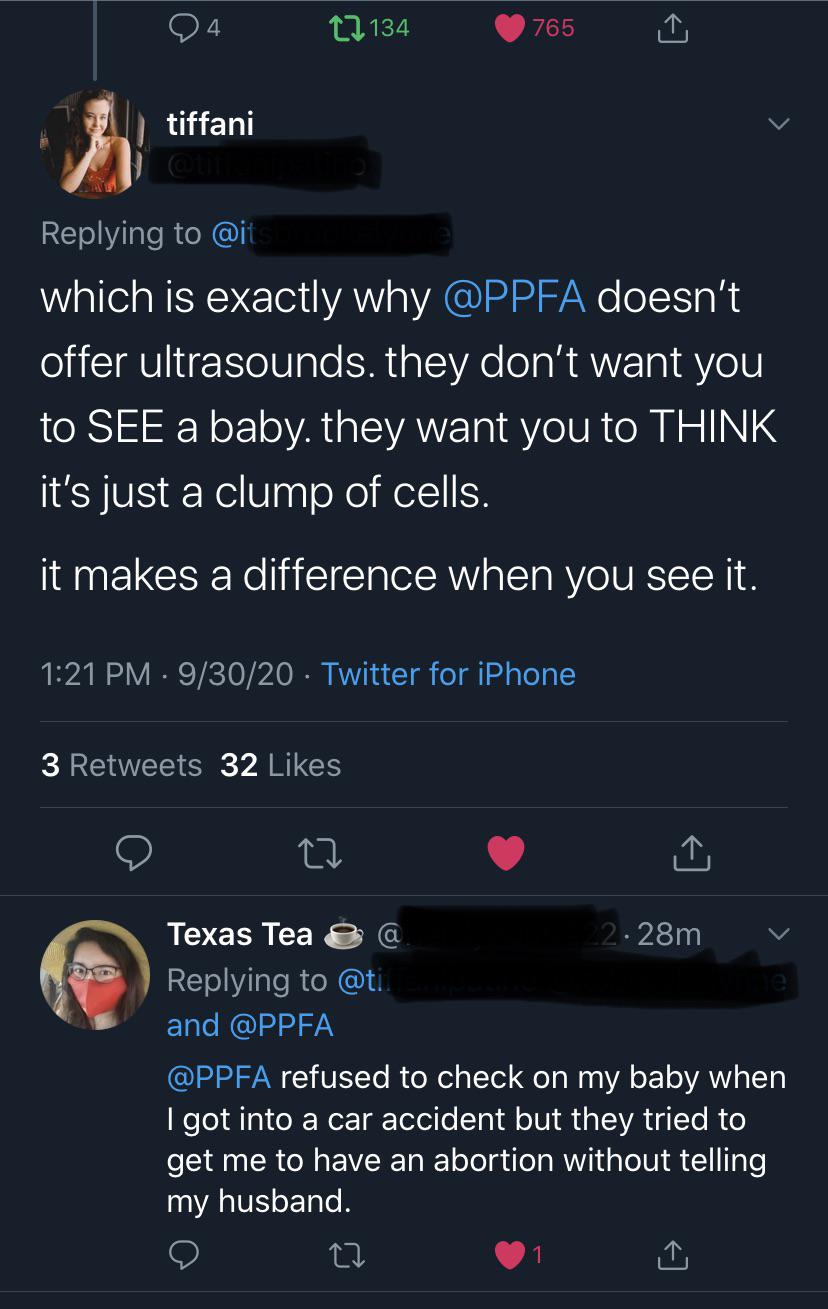The image size is (828, 1309).
Task: Reply to tiffani's tweet
Action: [x=134, y=852]
